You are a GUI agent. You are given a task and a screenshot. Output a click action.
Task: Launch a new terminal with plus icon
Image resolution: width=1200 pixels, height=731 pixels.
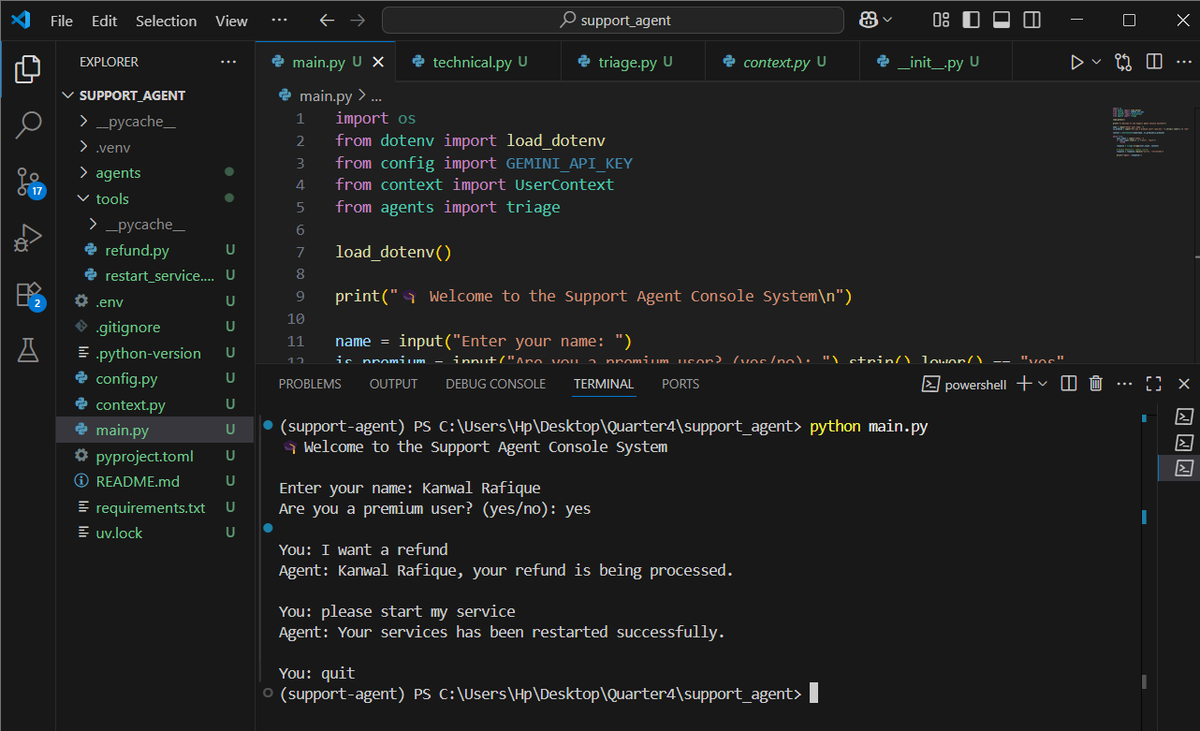point(1024,384)
